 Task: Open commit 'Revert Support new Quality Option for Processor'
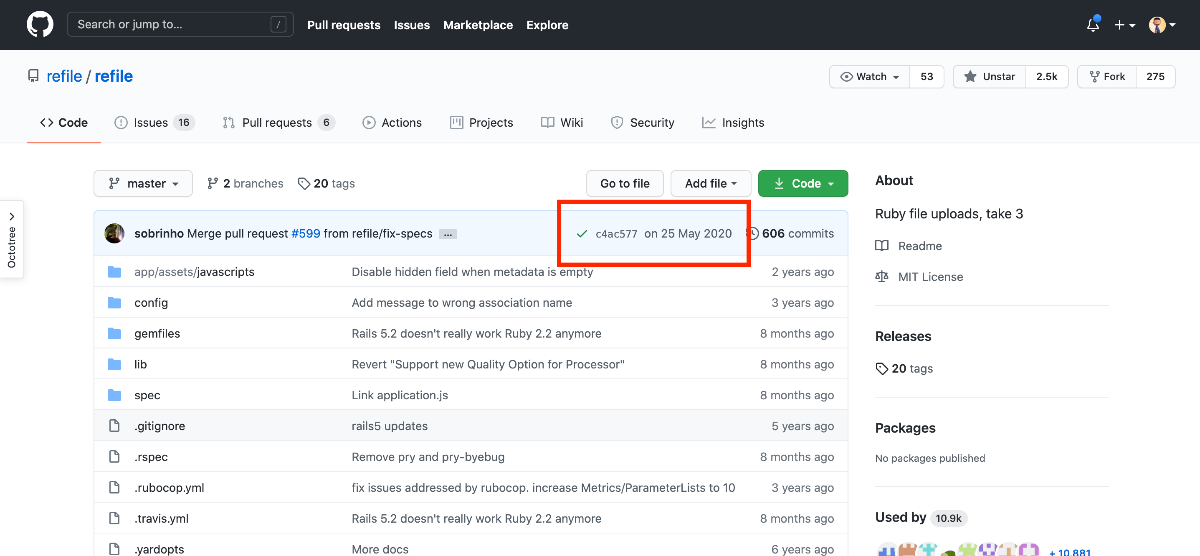pyautogui.click(x=488, y=364)
